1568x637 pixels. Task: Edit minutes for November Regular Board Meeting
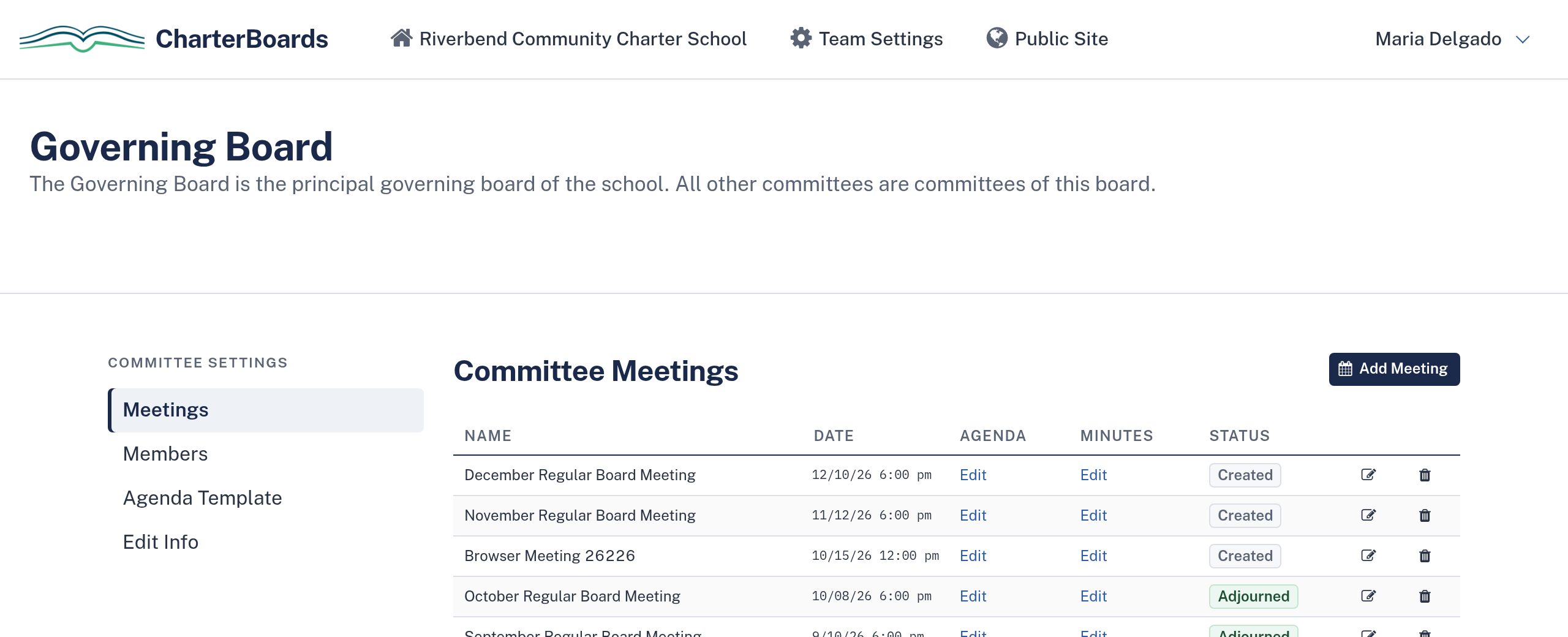coord(1093,515)
